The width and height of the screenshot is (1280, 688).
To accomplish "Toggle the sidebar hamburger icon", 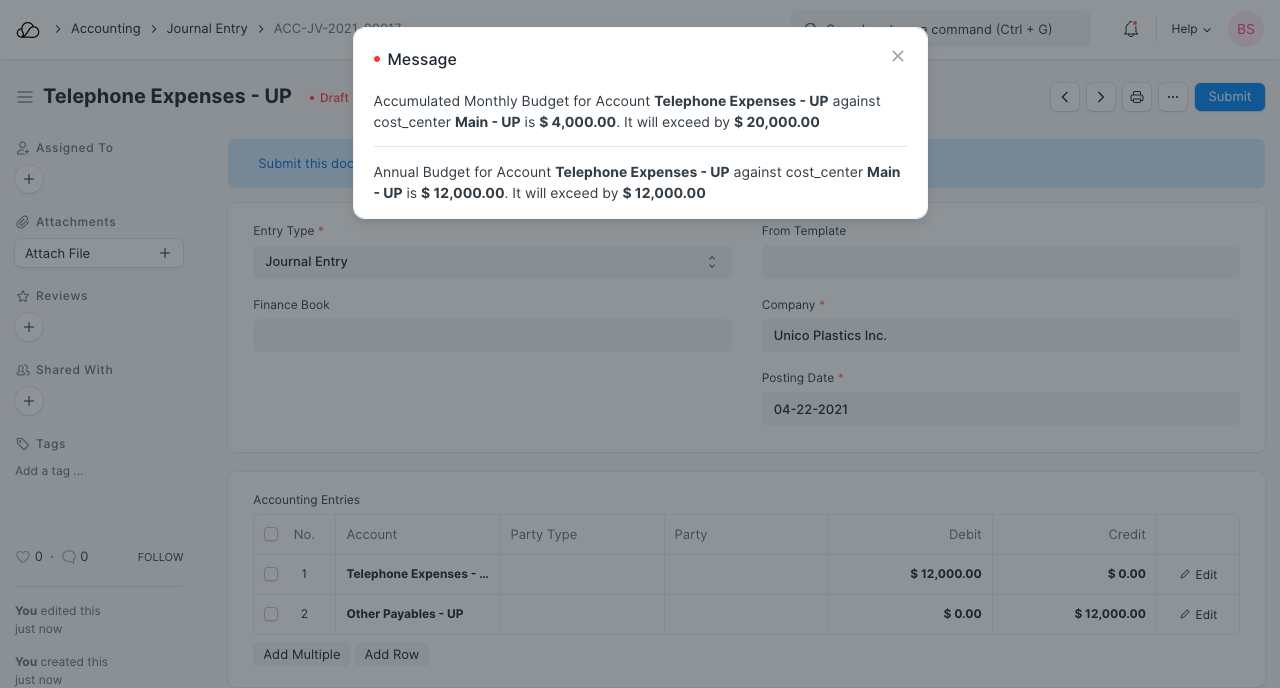I will (x=25, y=97).
